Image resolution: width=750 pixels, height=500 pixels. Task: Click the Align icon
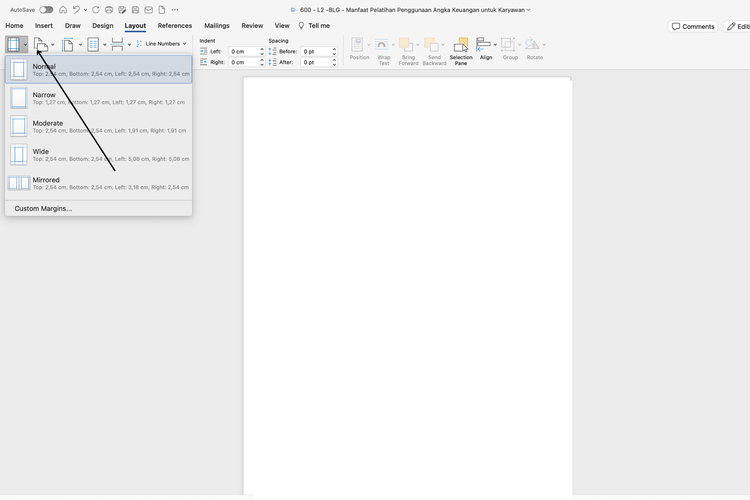(484, 44)
